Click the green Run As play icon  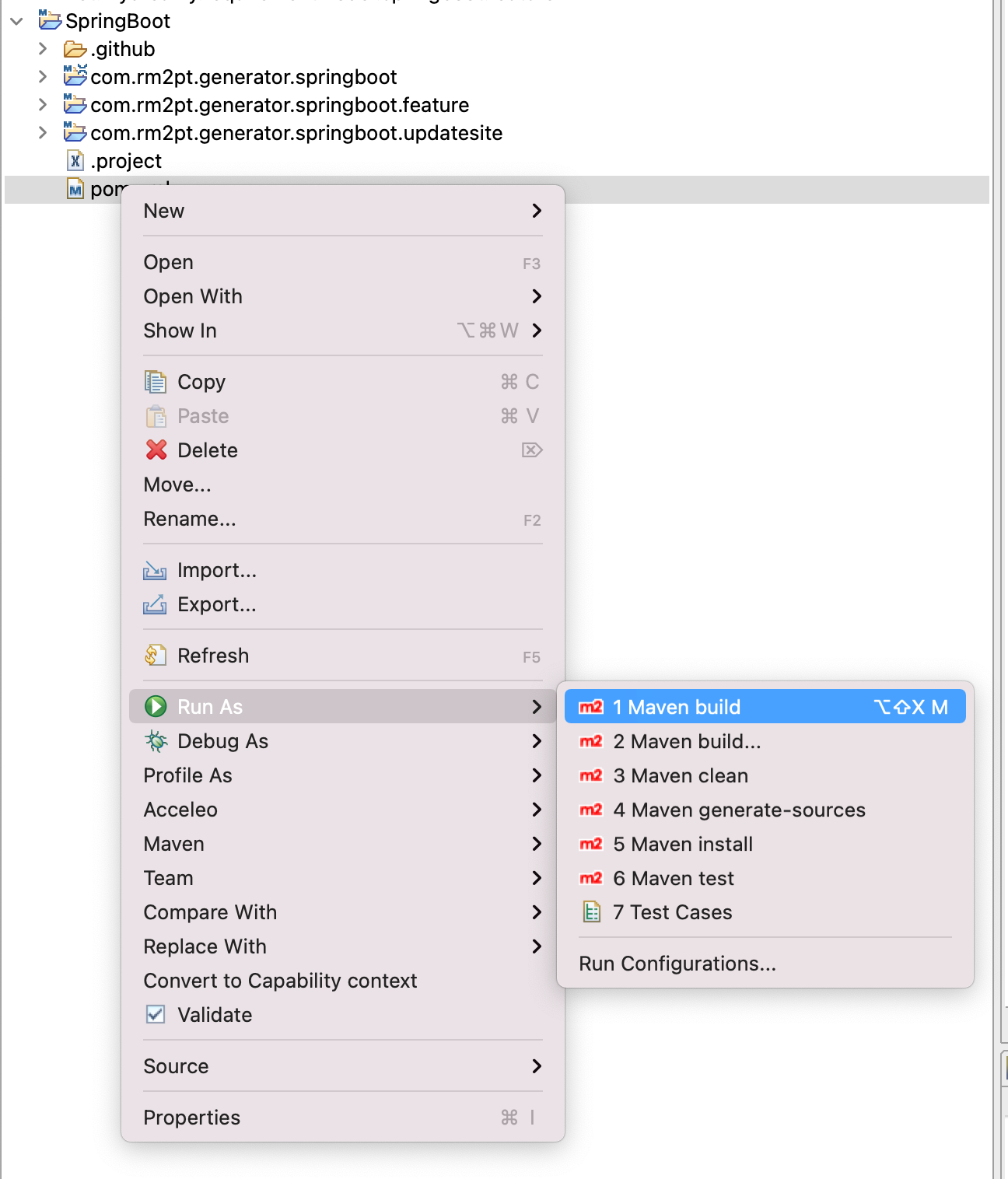(156, 706)
